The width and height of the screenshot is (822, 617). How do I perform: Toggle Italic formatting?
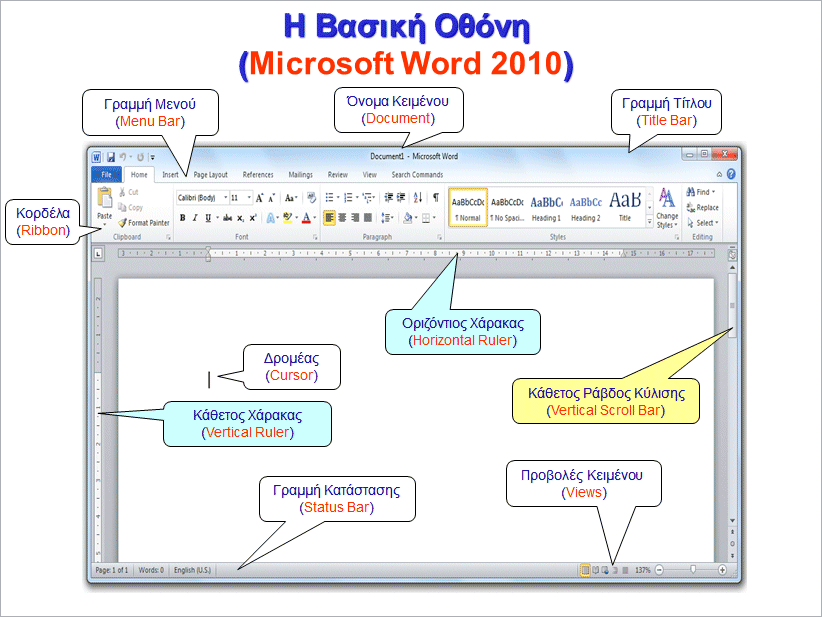(195, 218)
